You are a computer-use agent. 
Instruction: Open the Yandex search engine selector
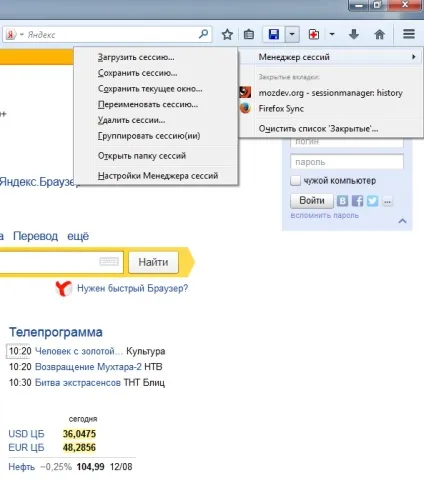point(14,34)
